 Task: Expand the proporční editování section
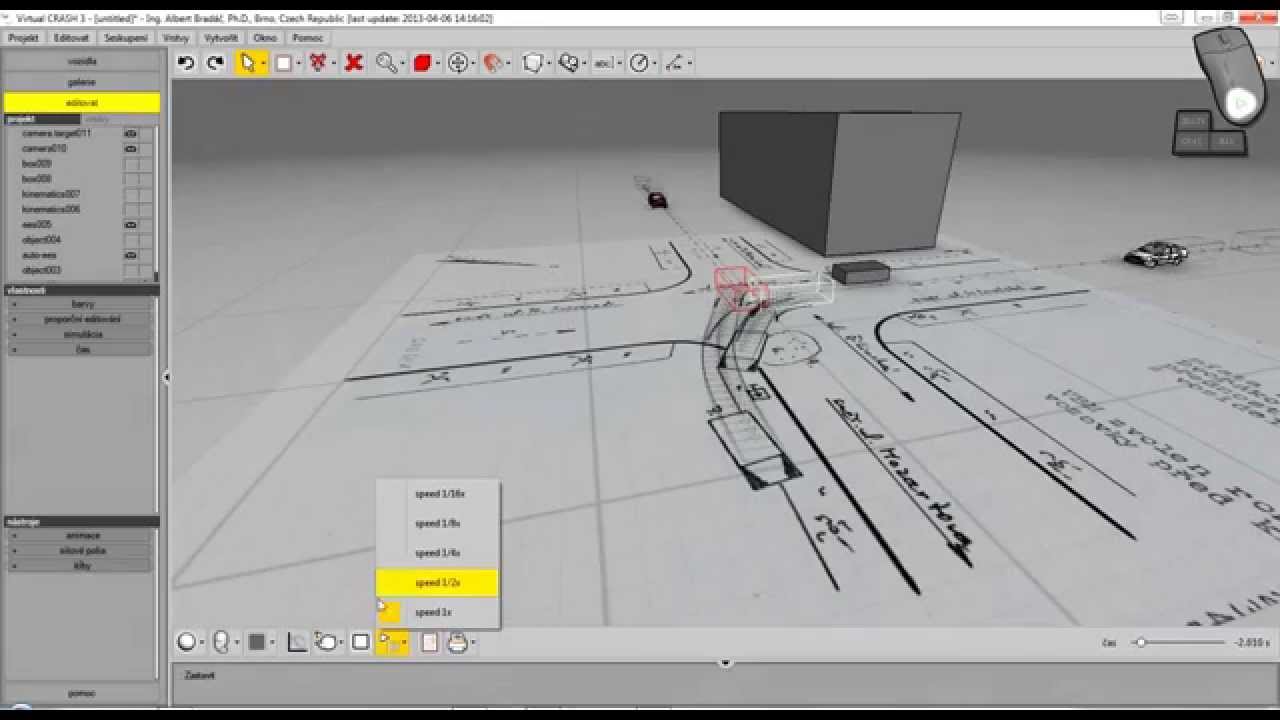pyautogui.click(x=82, y=319)
